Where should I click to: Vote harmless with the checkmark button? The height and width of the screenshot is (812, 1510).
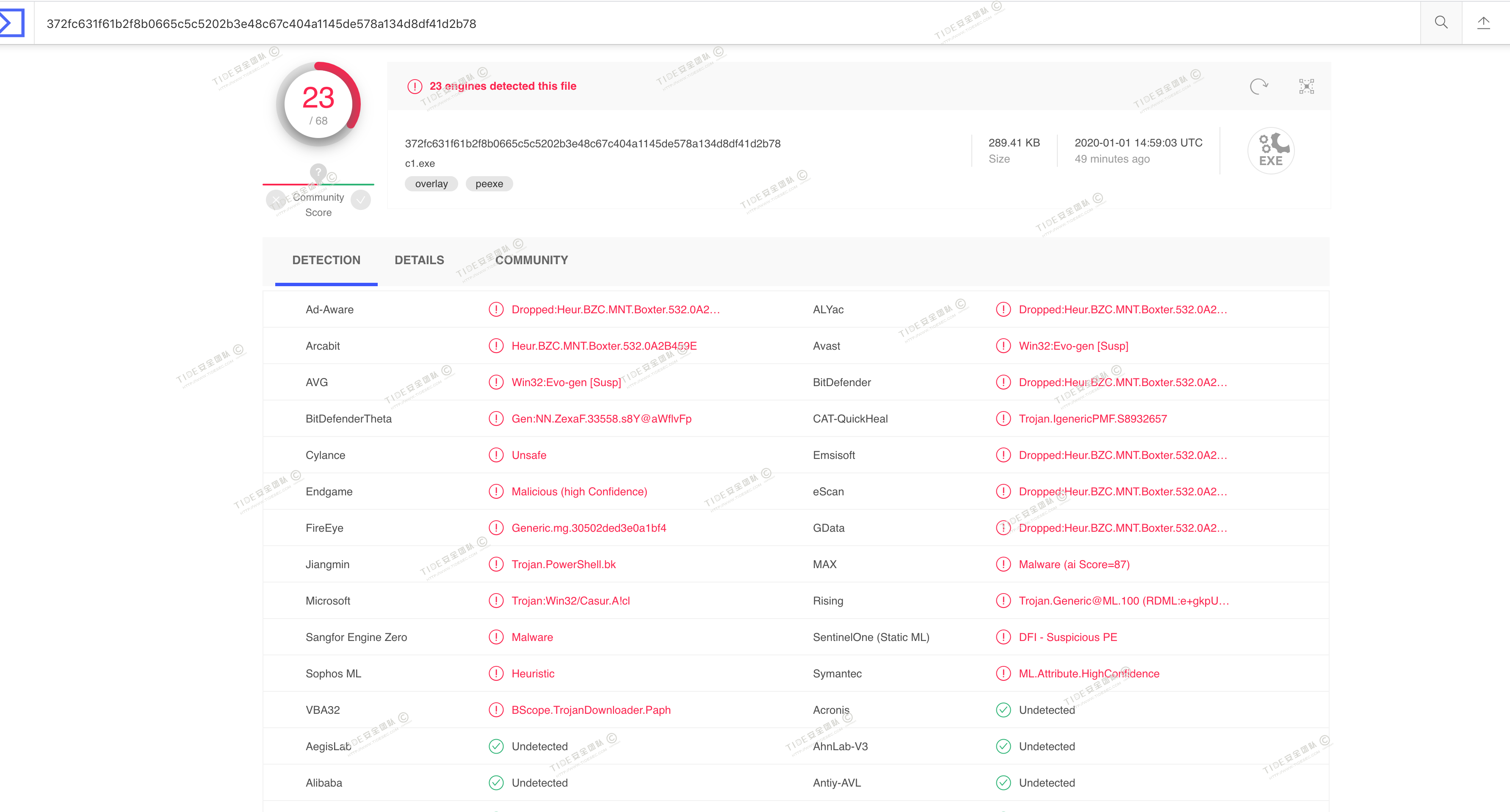point(361,200)
